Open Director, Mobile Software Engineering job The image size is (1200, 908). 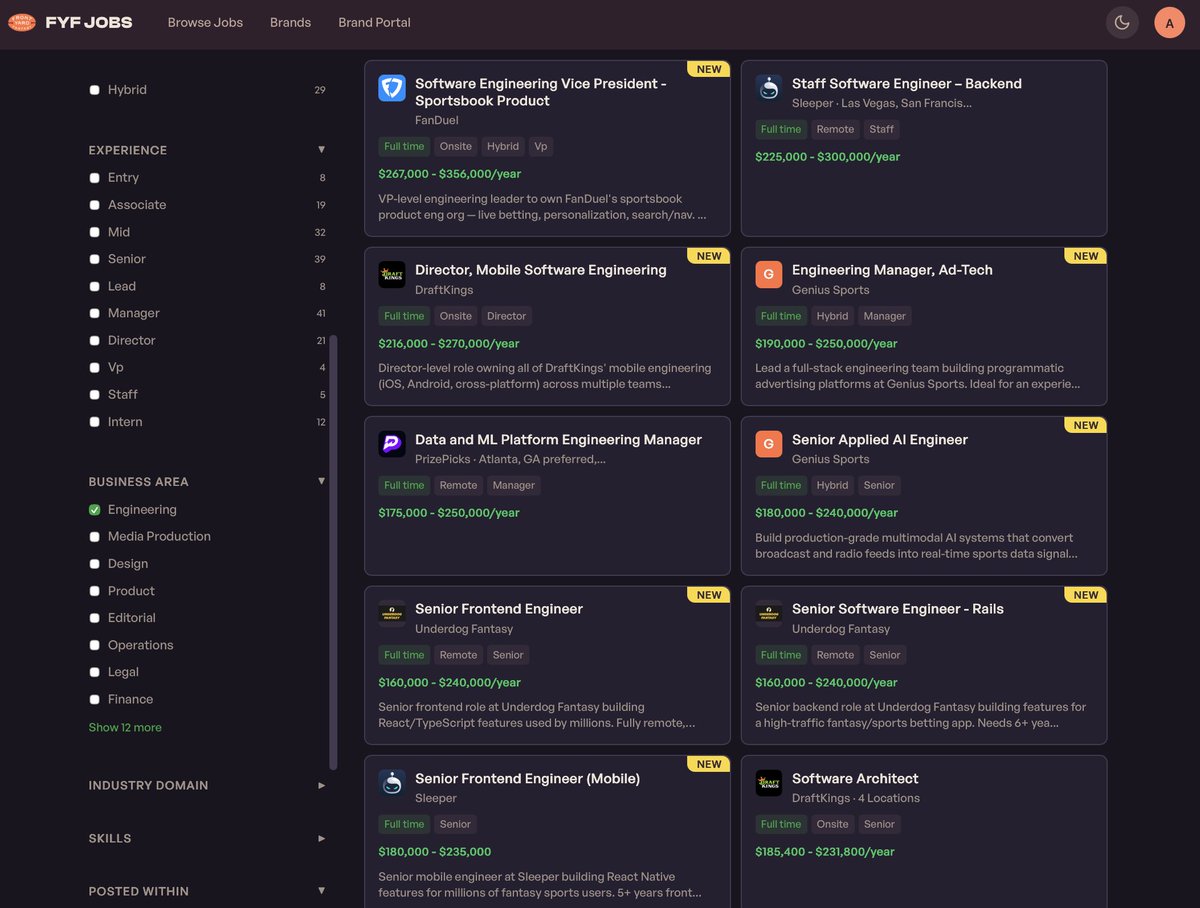tap(541, 270)
